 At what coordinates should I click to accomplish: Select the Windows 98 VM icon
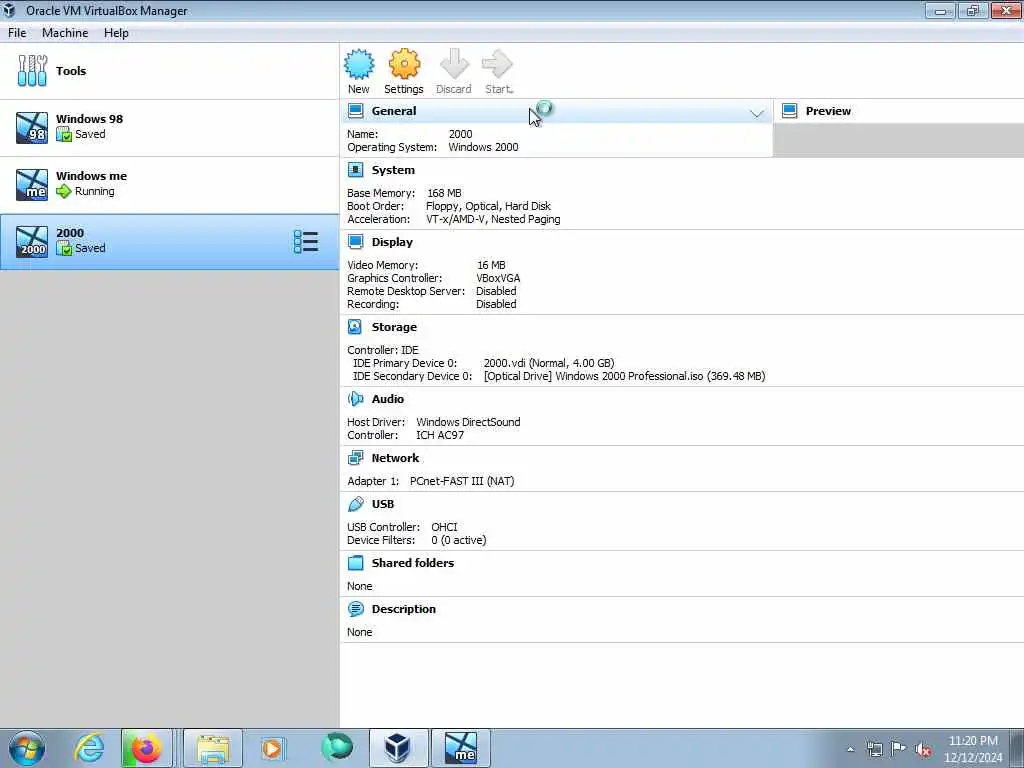coord(32,127)
